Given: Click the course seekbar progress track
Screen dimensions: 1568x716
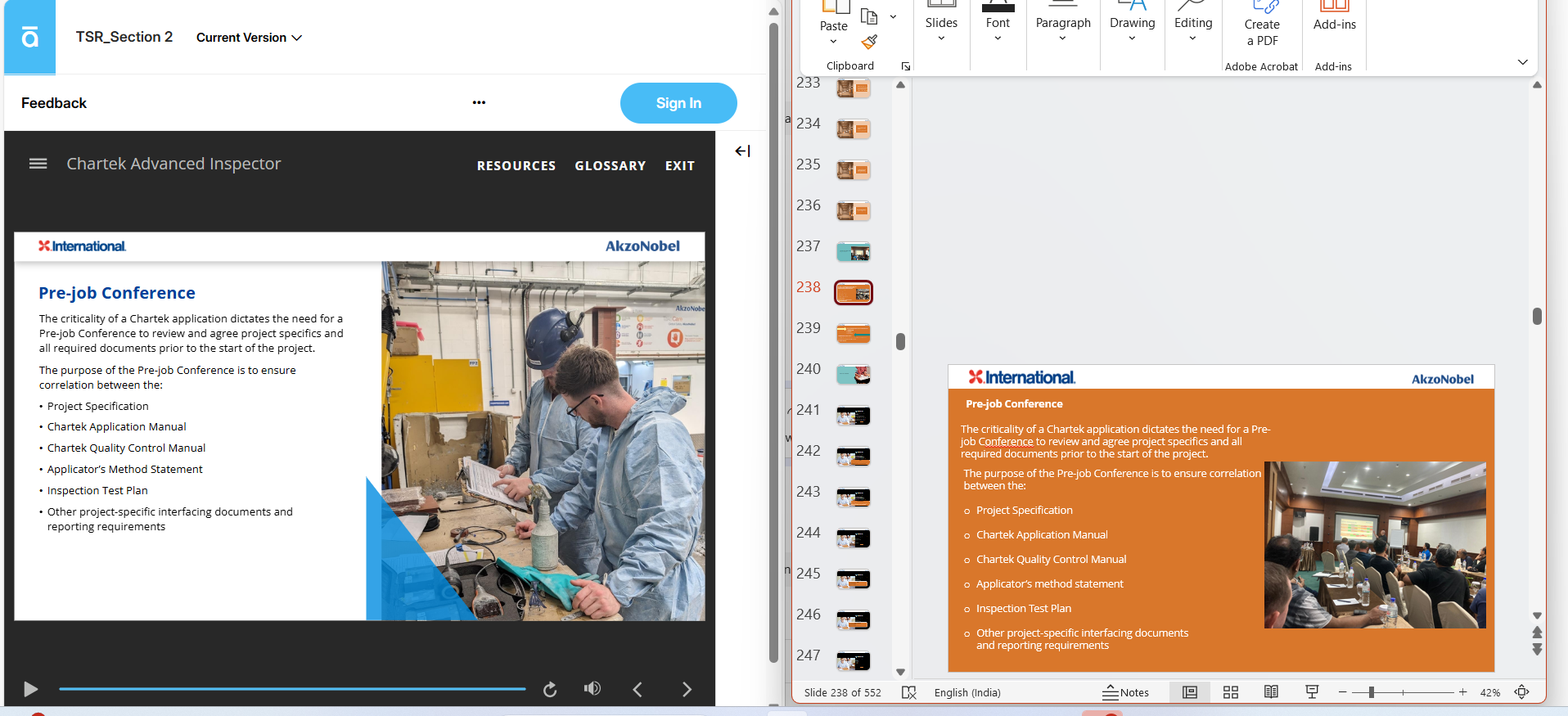Looking at the screenshot, I should [x=292, y=689].
